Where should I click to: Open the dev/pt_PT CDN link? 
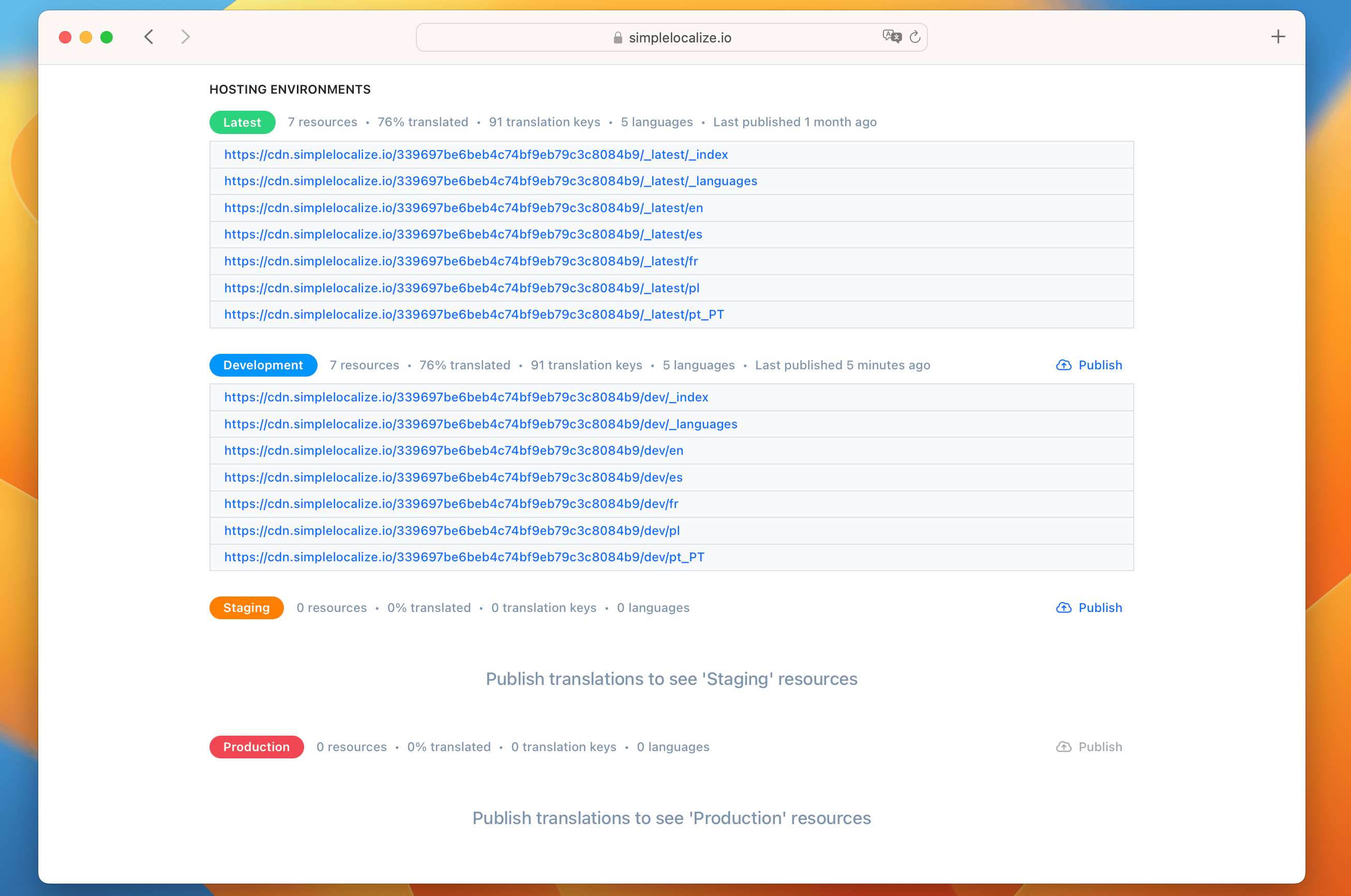tap(464, 557)
